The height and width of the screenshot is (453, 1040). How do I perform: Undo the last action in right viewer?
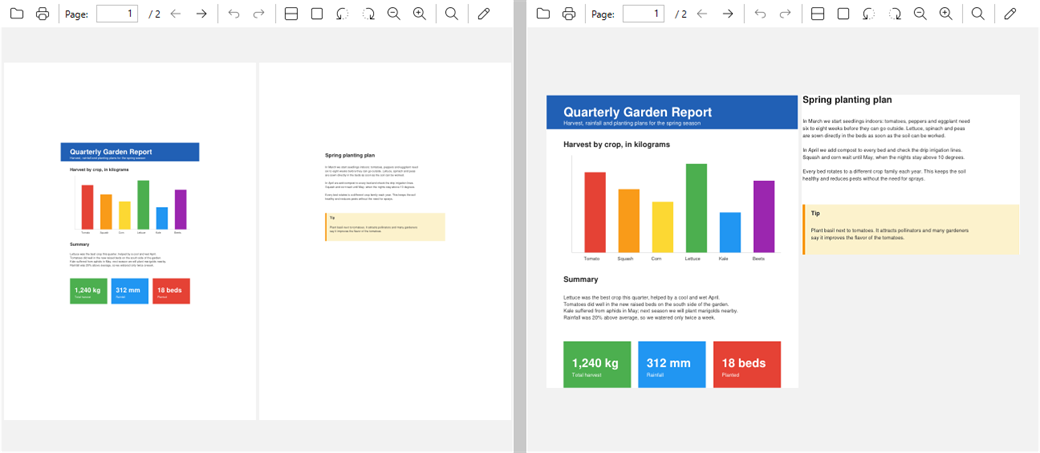[x=760, y=14]
